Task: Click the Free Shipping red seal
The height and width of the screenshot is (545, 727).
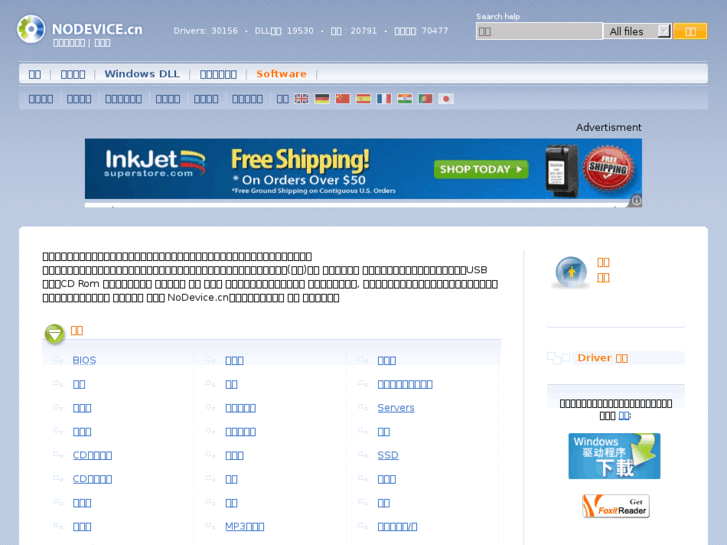Action: click(609, 168)
